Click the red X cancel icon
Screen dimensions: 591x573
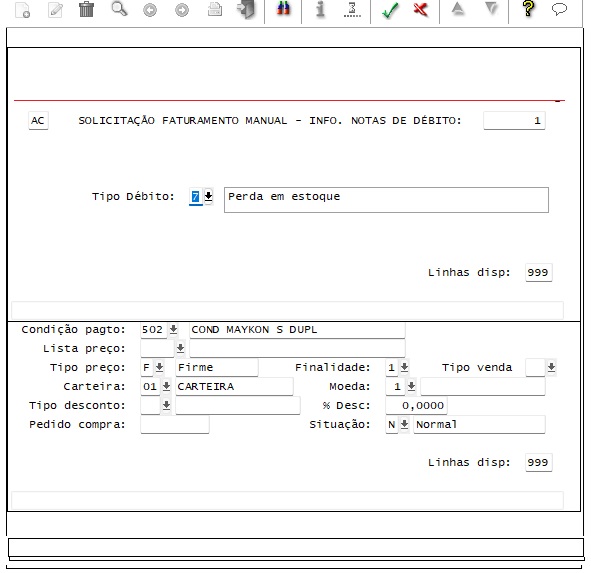(421, 9)
